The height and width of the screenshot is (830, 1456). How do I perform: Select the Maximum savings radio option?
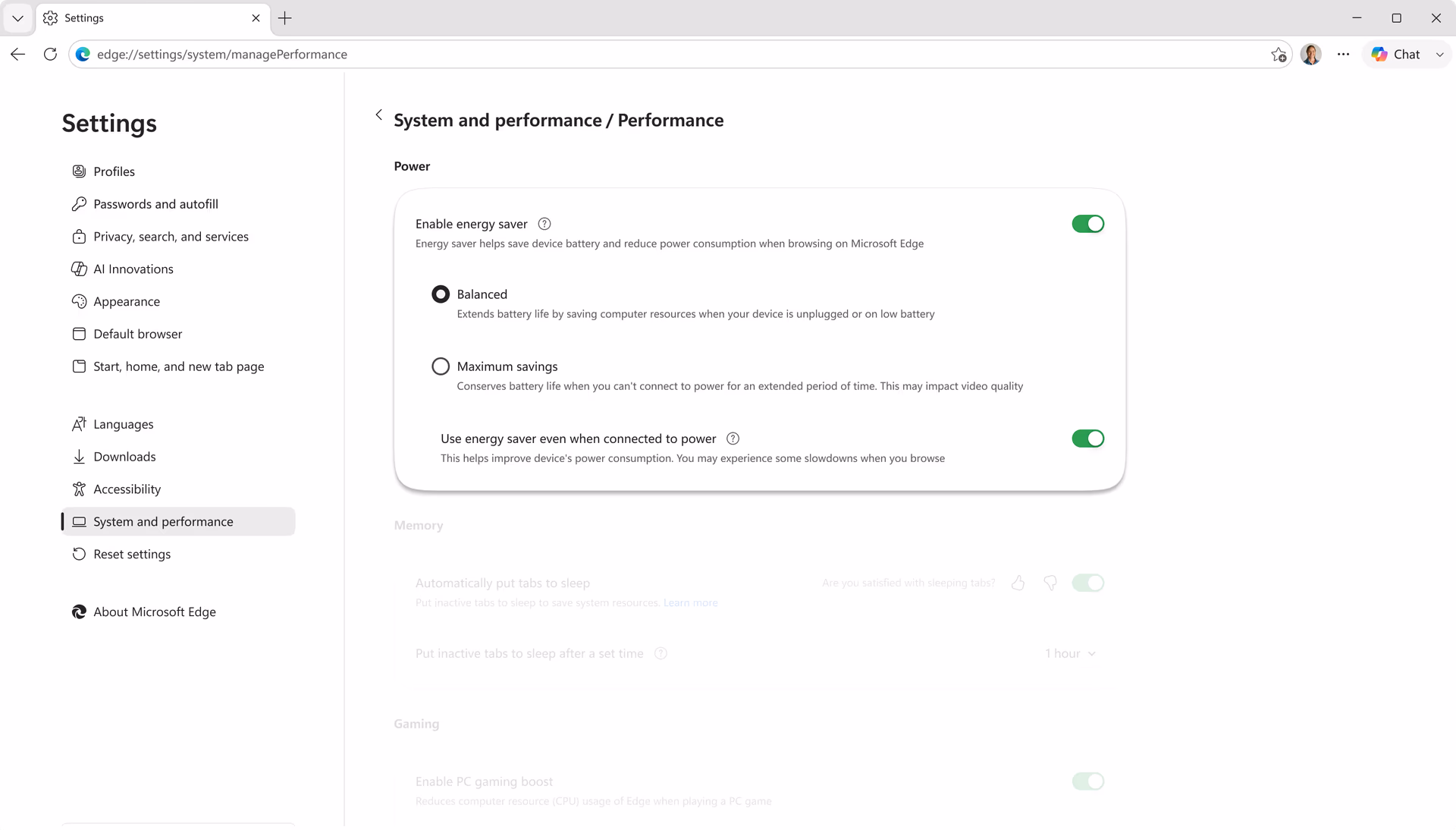[x=441, y=366]
